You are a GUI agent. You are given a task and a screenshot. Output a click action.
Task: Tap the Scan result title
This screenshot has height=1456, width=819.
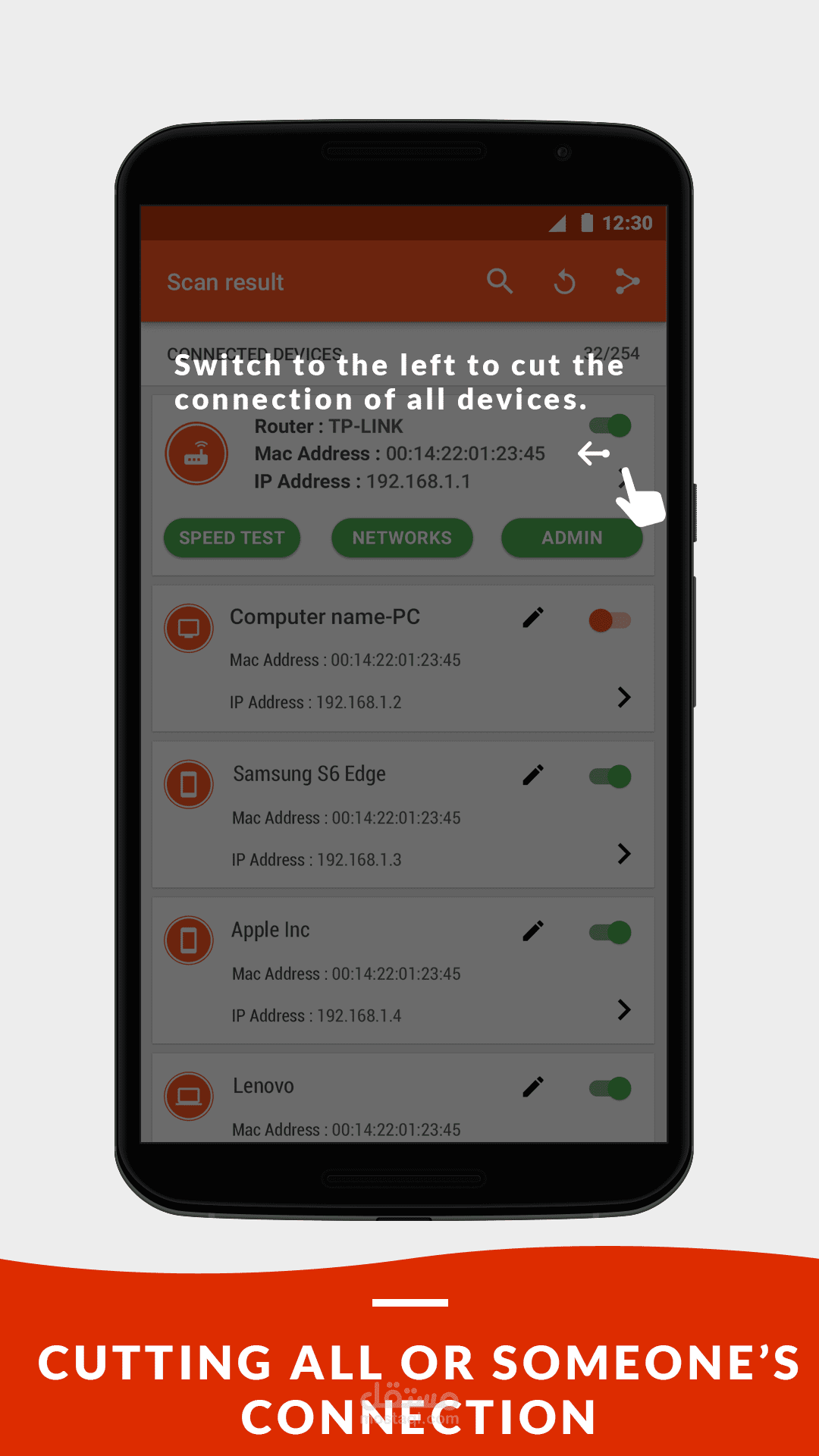(x=225, y=282)
